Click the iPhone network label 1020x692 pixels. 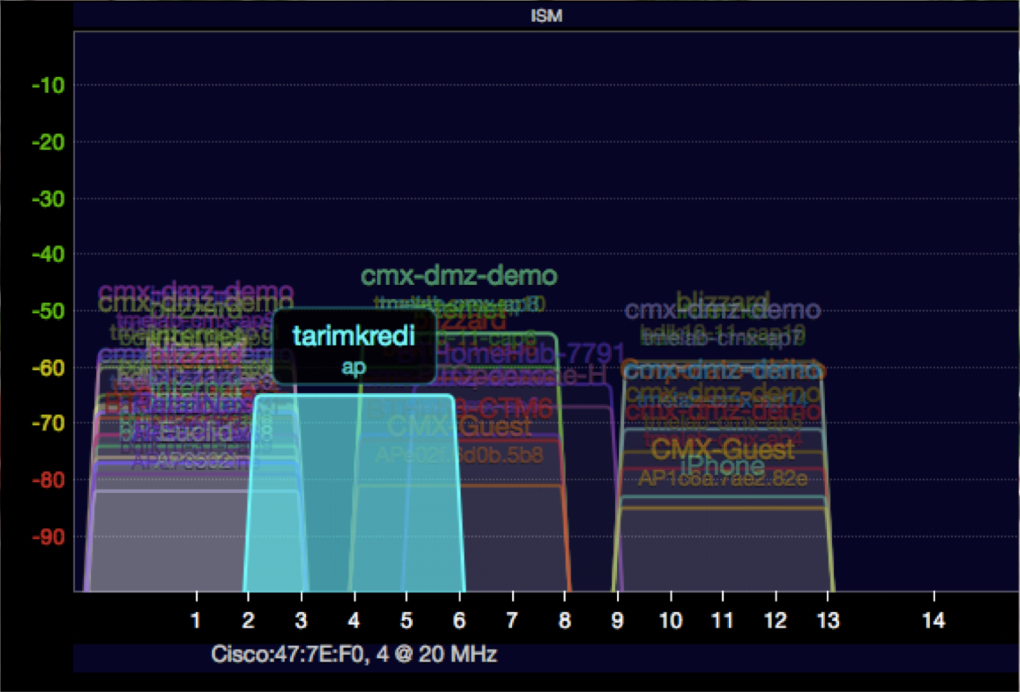pyautogui.click(x=723, y=466)
